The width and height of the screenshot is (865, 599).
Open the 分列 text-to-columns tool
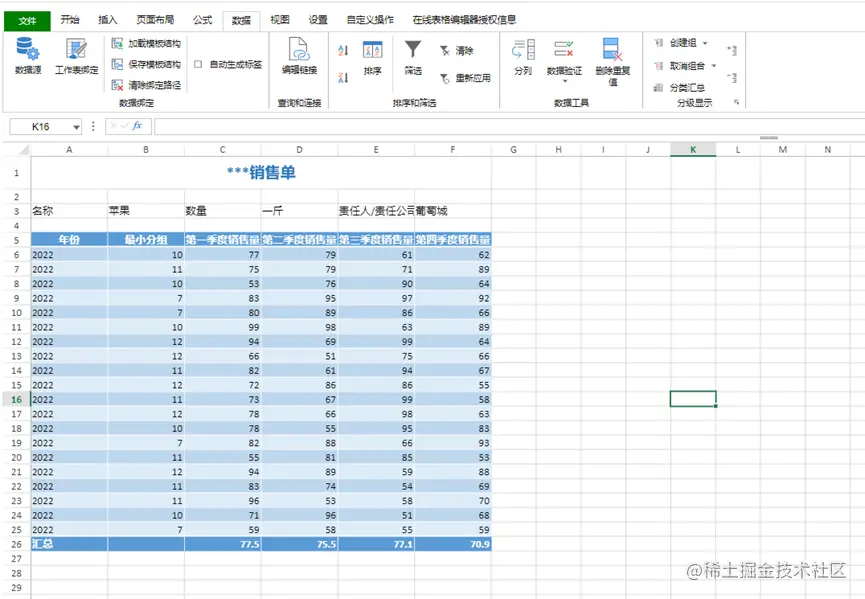click(x=523, y=57)
